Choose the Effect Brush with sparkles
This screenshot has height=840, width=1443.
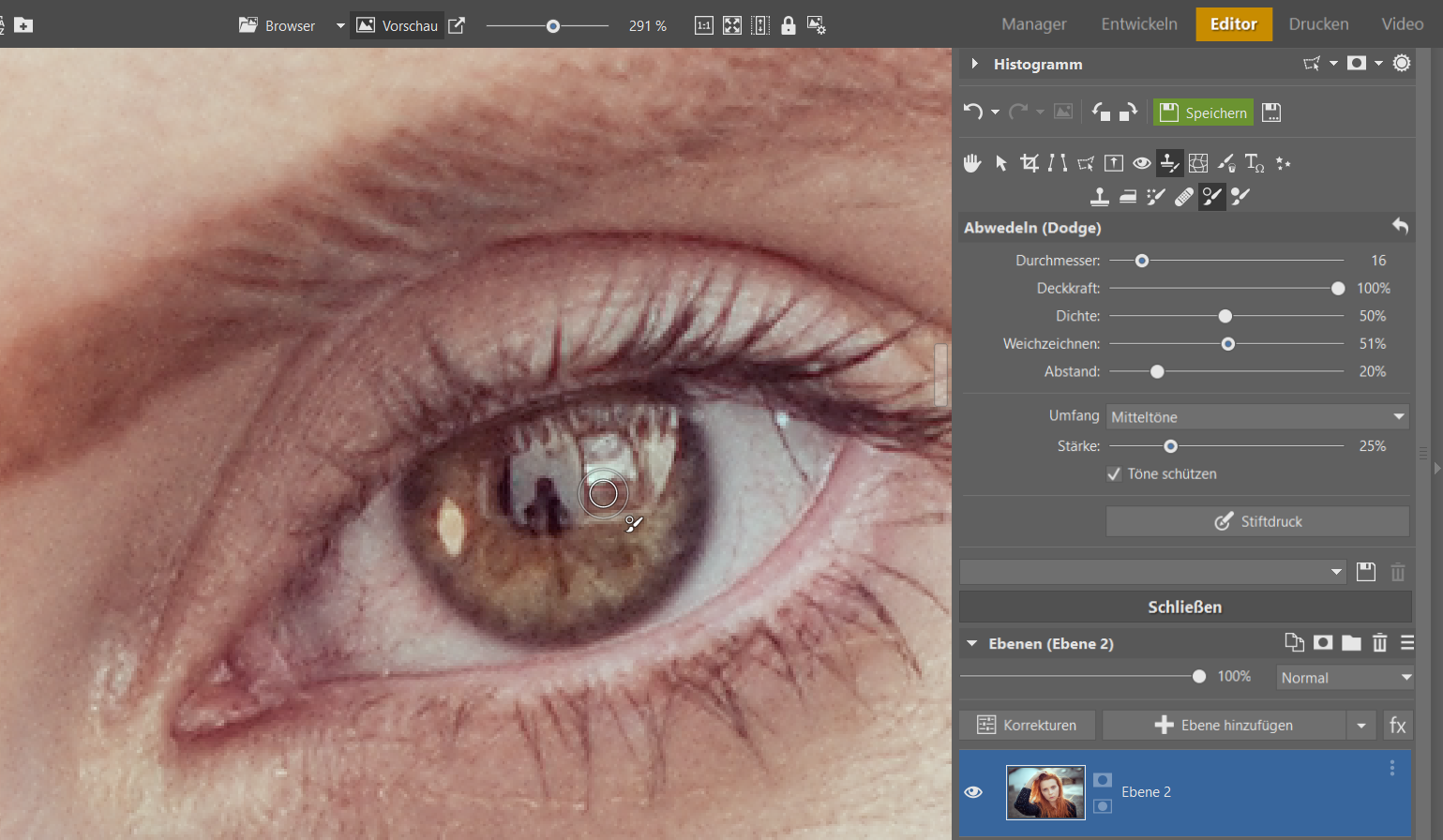[x=1156, y=196]
